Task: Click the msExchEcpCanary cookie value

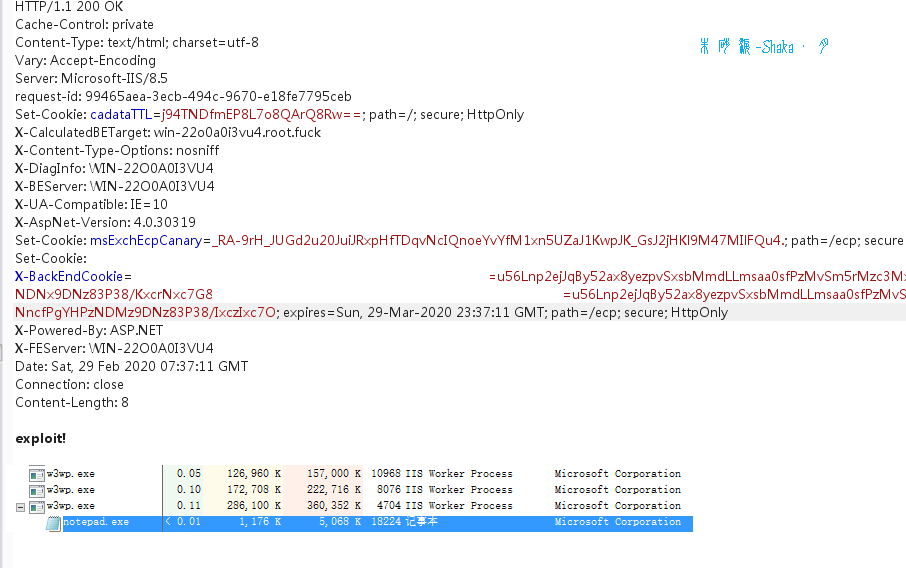Action: (499, 240)
